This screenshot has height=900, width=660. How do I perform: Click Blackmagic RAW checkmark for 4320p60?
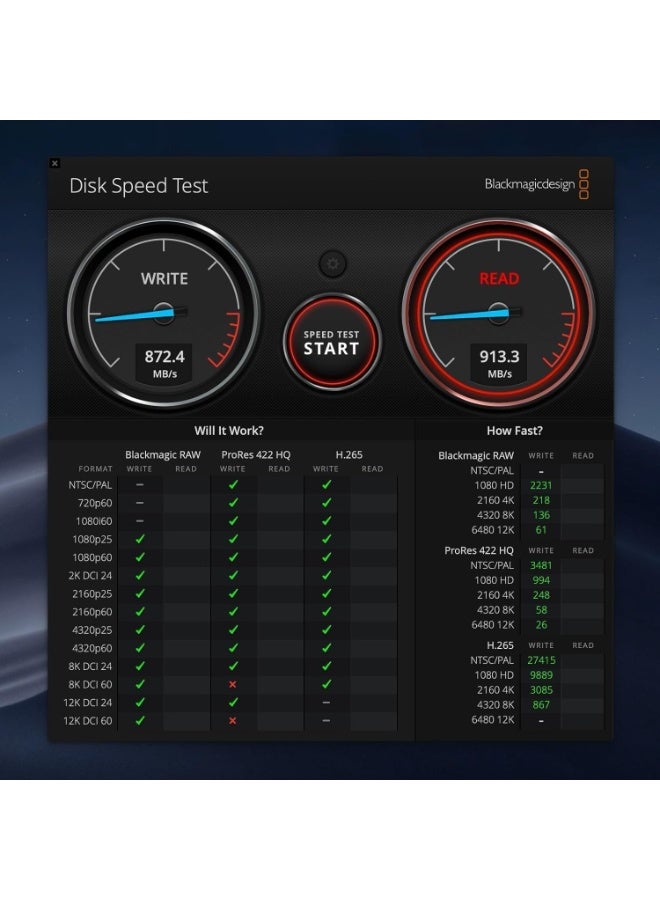(x=139, y=647)
